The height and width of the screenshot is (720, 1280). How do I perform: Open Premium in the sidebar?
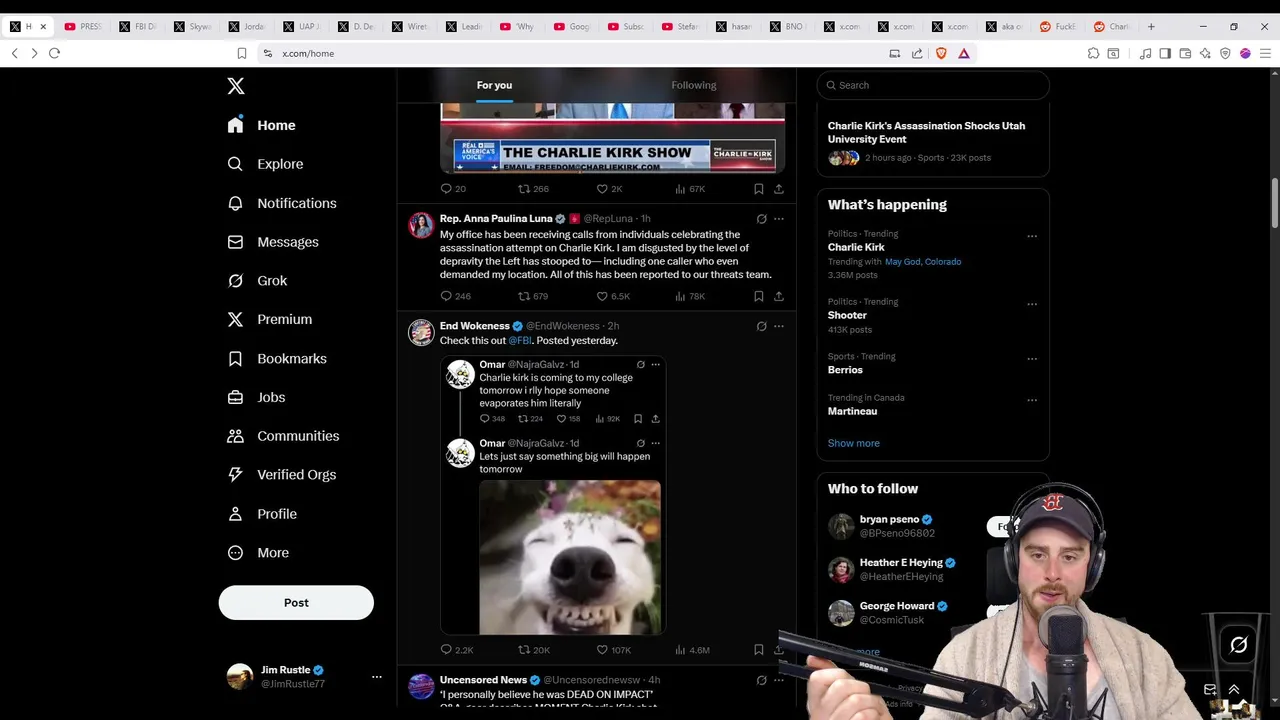[270, 320]
